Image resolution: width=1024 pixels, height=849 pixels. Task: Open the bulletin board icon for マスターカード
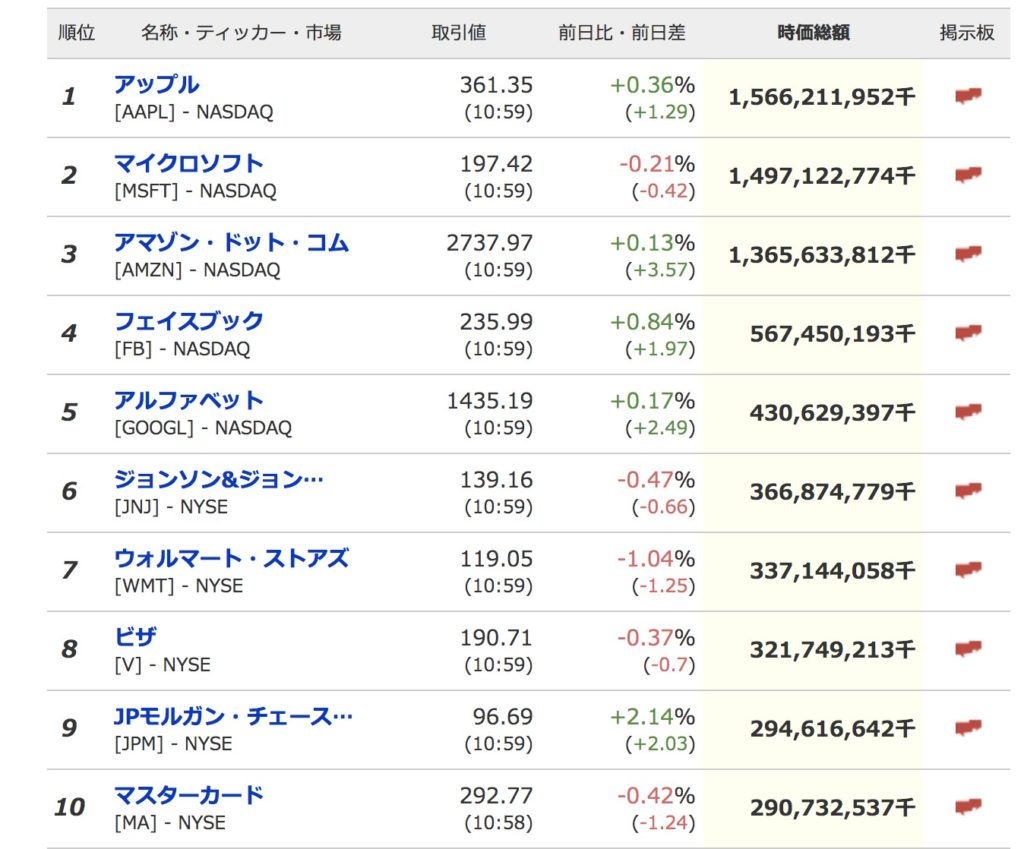968,807
